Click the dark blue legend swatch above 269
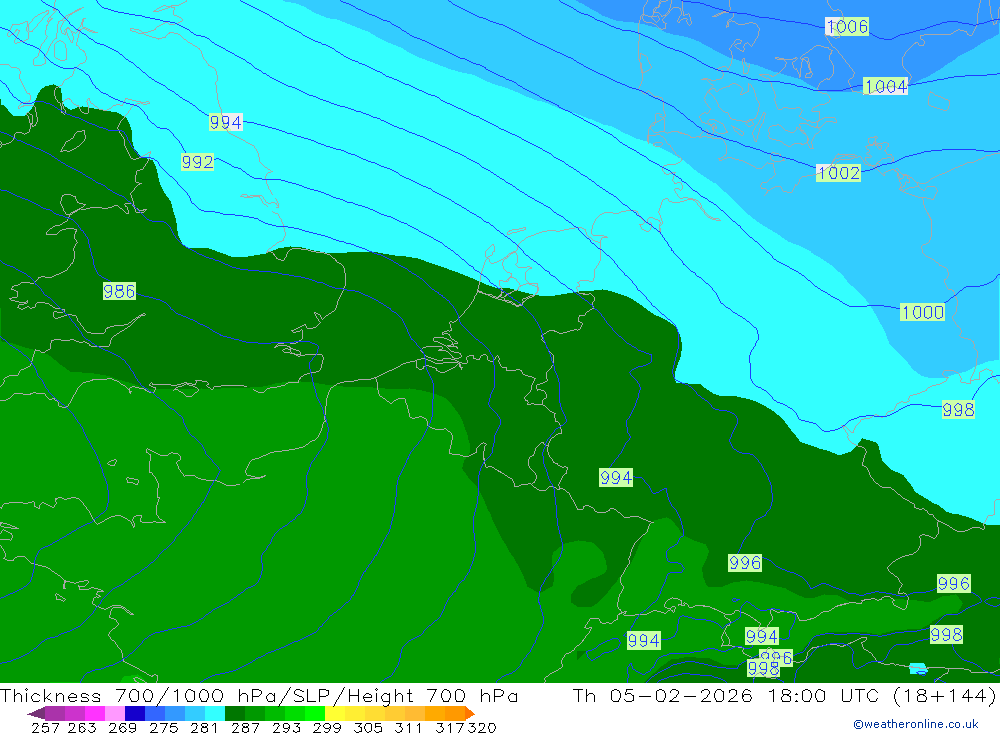This screenshot has height=733, width=1000. click(133, 713)
